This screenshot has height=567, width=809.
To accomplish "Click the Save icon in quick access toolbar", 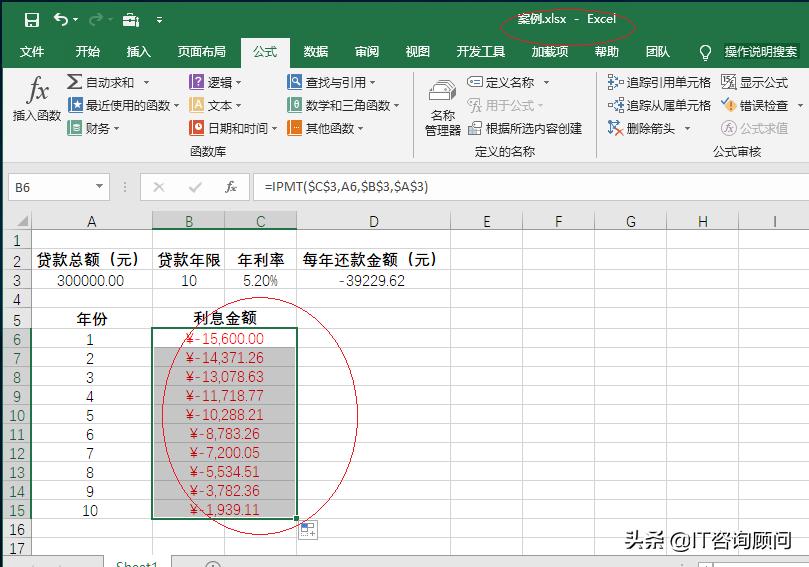I will [32, 20].
